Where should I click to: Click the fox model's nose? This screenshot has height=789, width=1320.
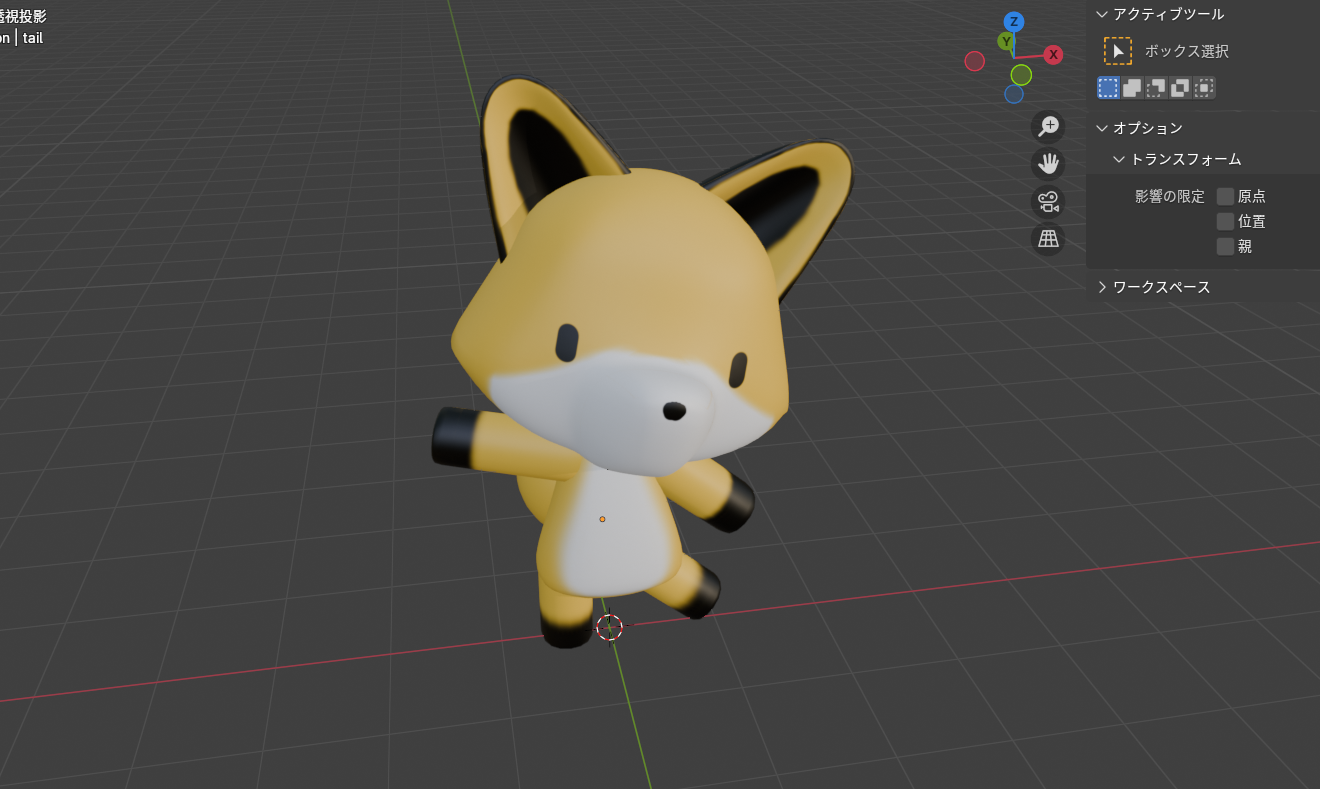coord(675,410)
